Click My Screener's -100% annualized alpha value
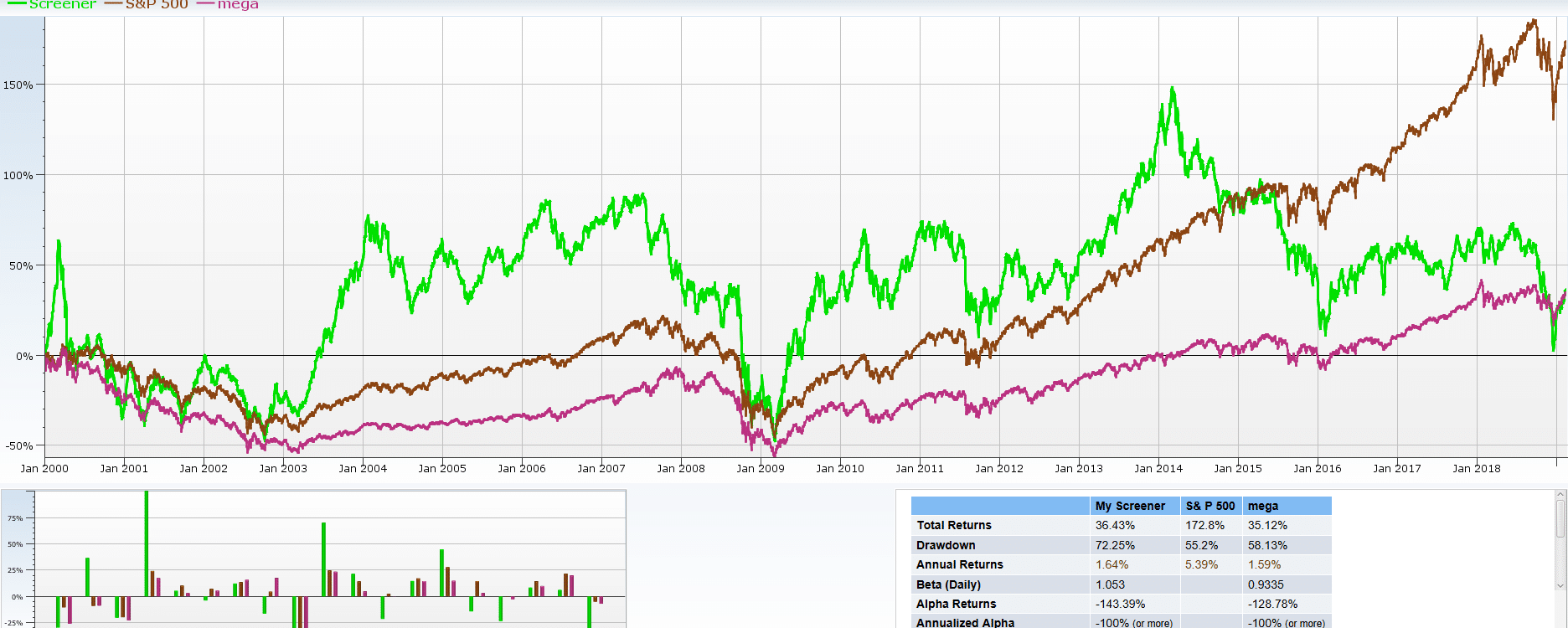 (x=1133, y=623)
